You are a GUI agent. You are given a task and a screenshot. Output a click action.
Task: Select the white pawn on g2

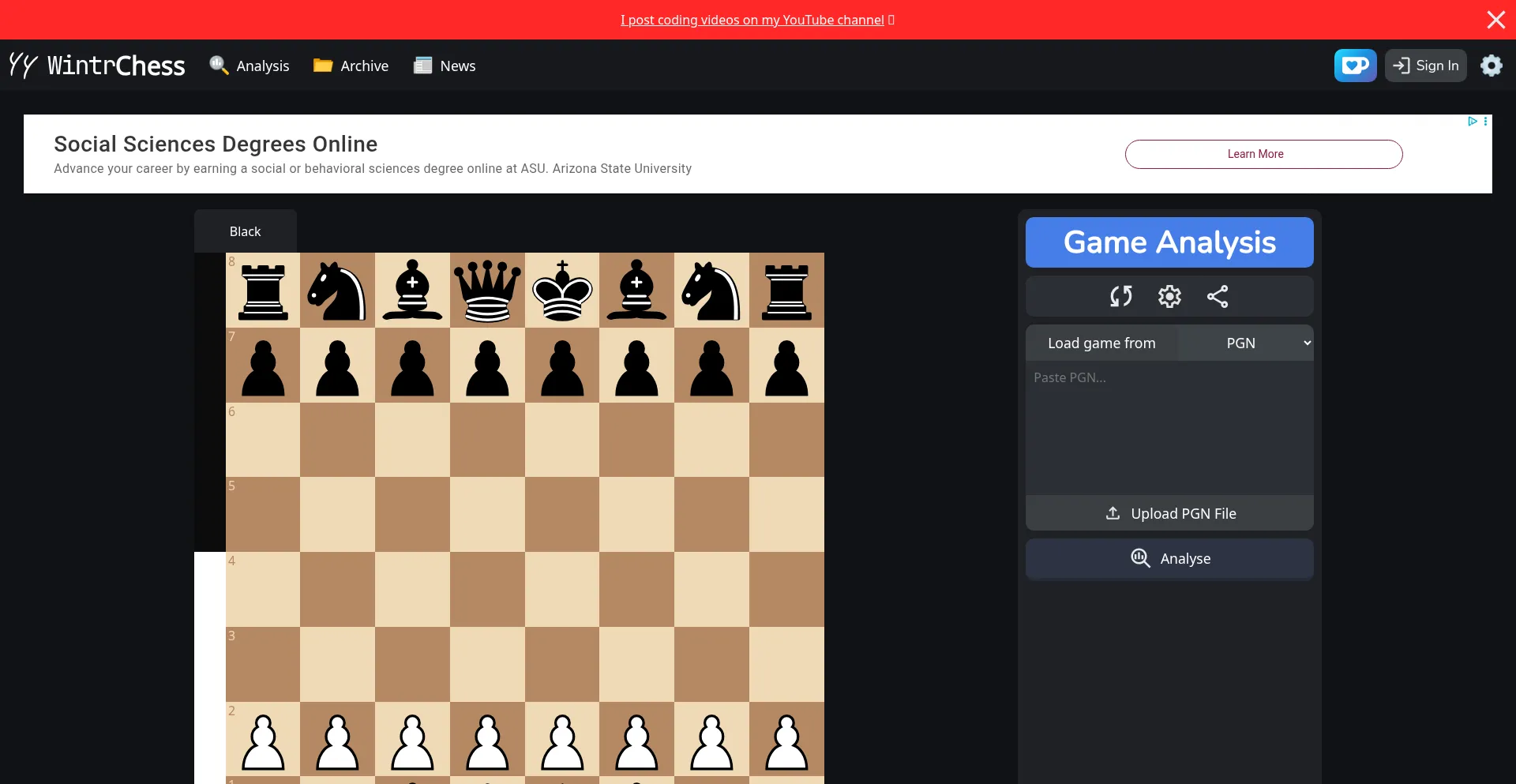click(711, 740)
